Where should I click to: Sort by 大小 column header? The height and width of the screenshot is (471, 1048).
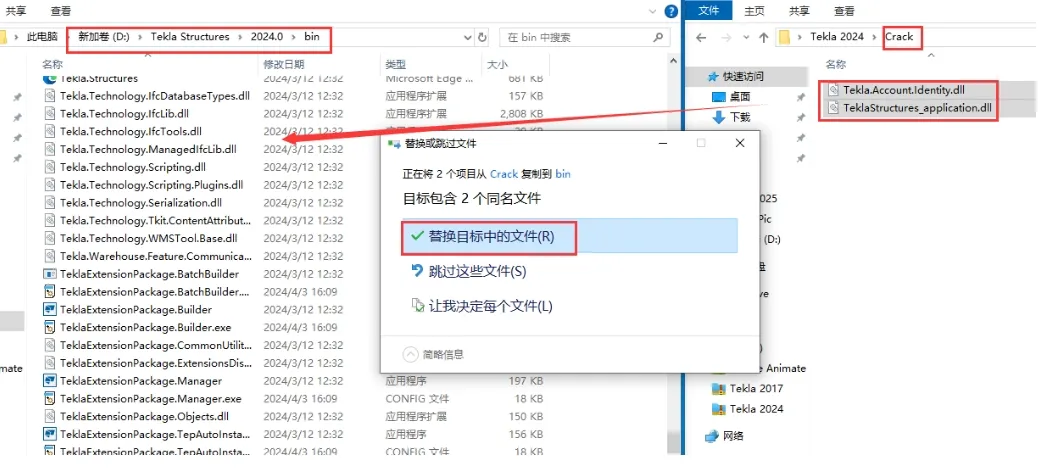click(497, 64)
